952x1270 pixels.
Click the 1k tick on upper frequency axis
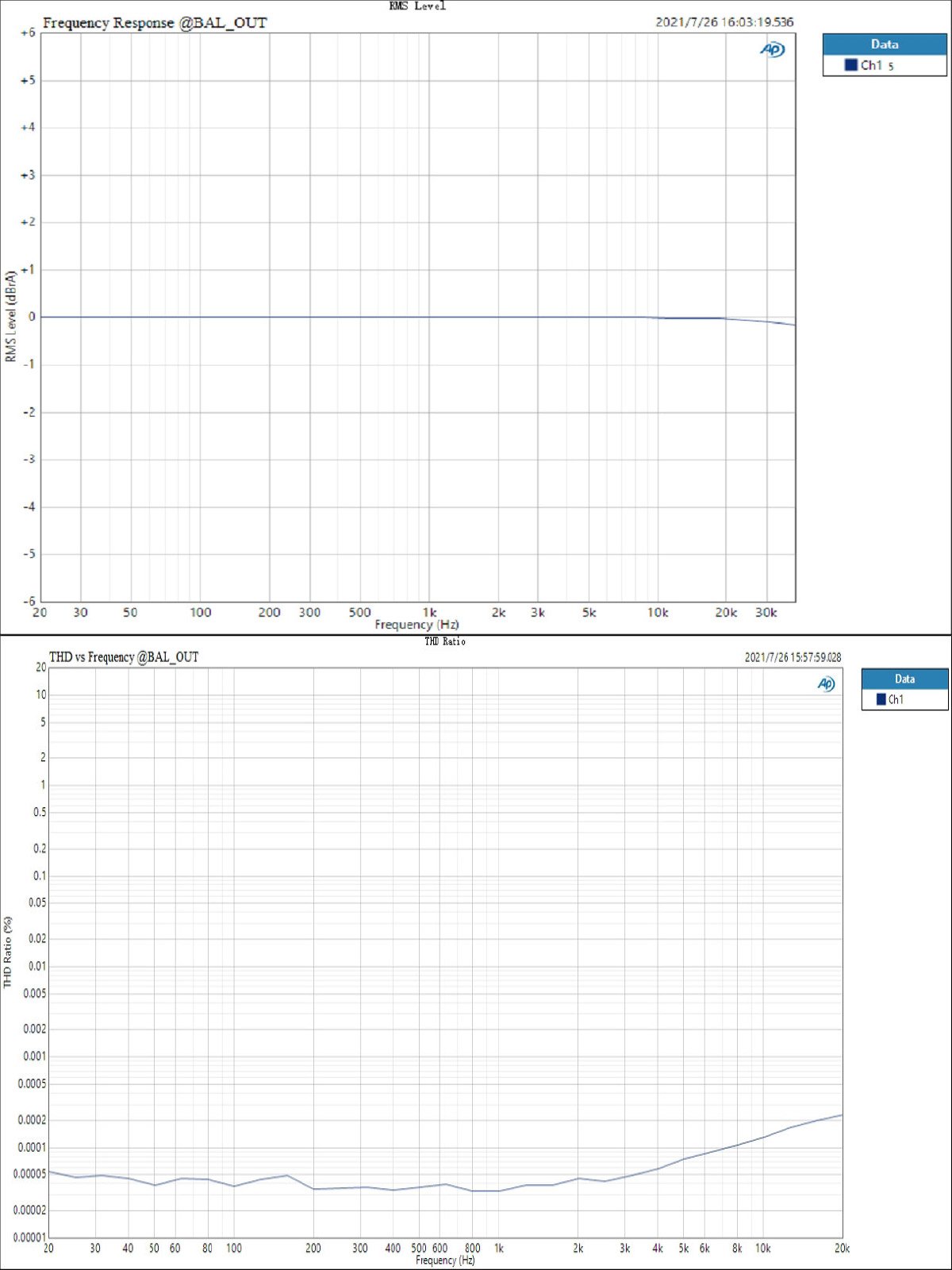429,613
